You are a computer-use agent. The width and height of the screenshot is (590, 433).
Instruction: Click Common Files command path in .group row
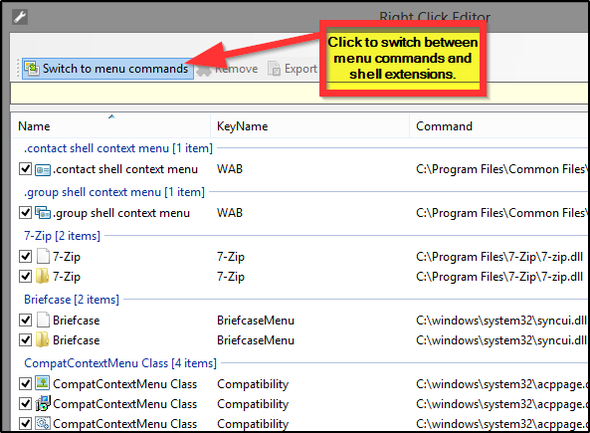(501, 213)
